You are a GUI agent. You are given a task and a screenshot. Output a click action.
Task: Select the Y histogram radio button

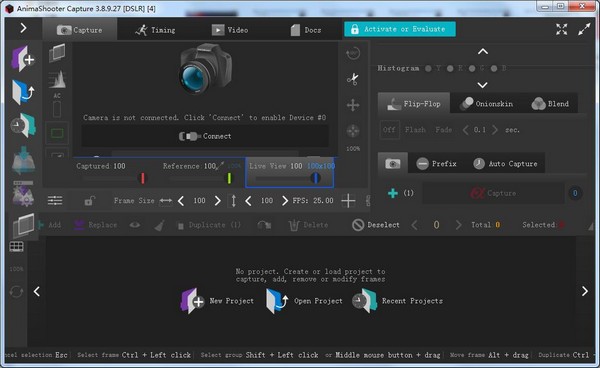pos(428,68)
